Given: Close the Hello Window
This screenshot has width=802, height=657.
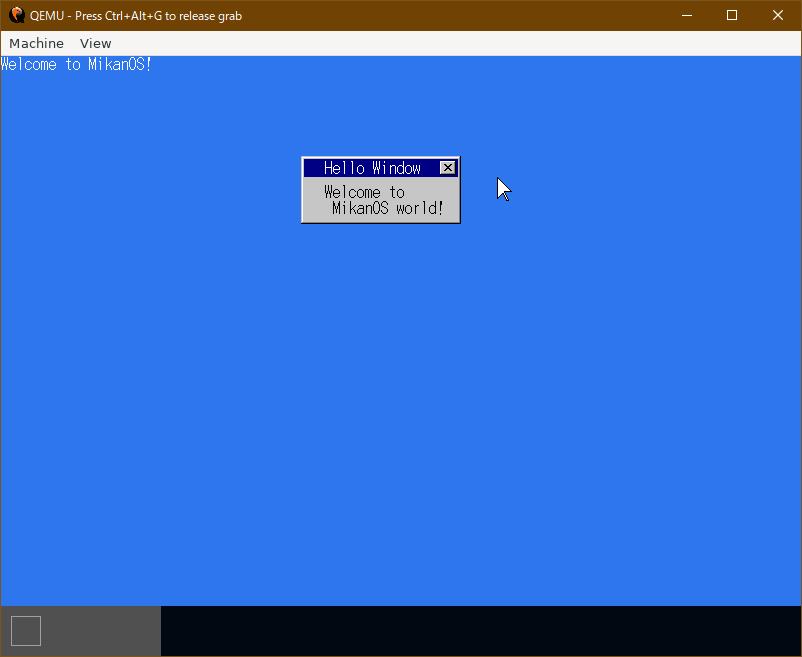Looking at the screenshot, I should pos(448,168).
